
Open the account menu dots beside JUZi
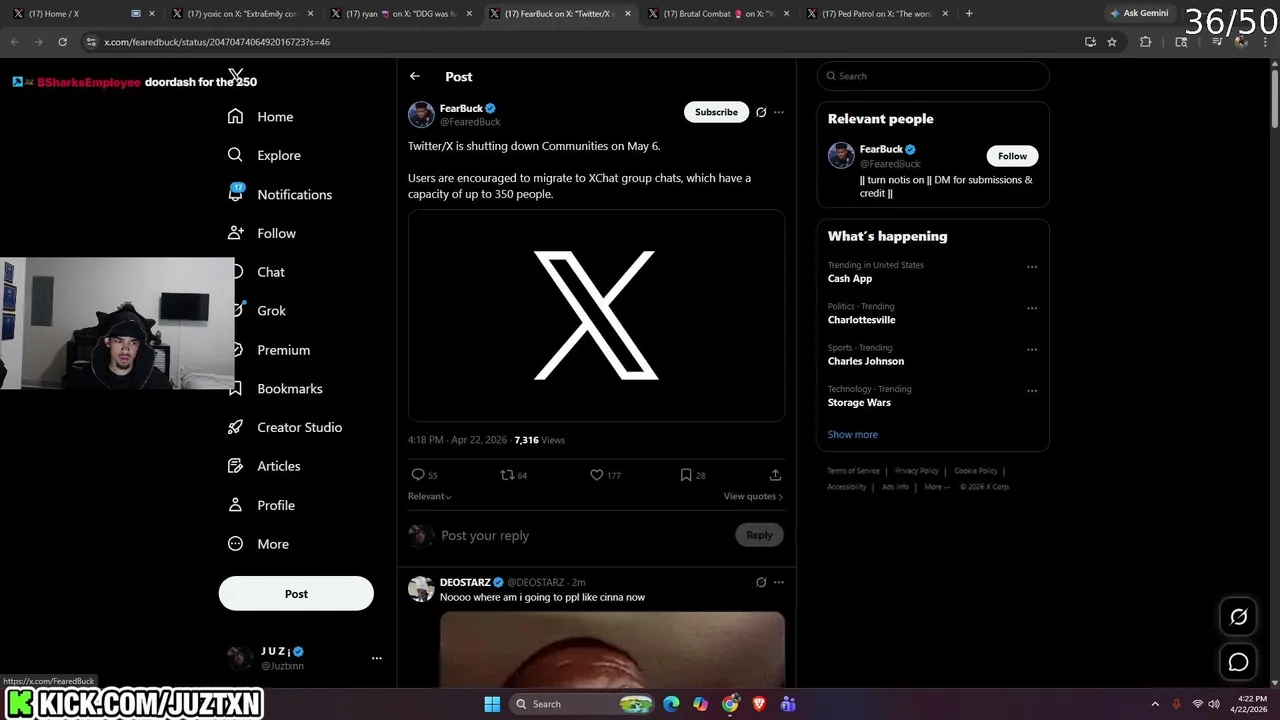[377, 658]
